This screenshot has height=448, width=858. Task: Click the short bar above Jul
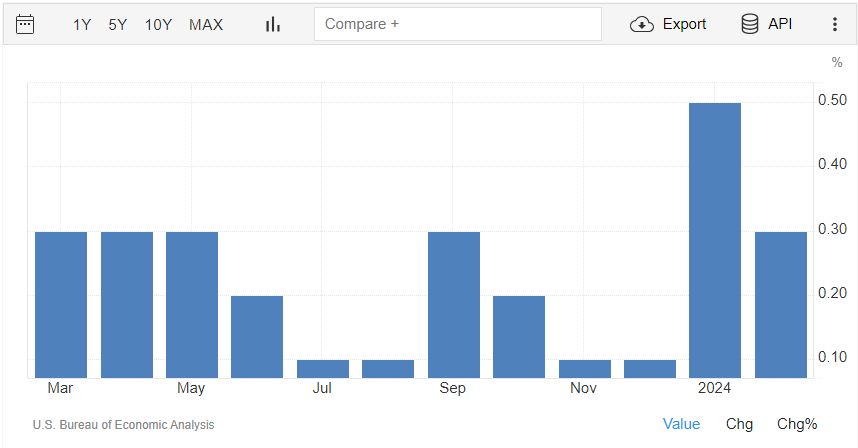point(323,368)
